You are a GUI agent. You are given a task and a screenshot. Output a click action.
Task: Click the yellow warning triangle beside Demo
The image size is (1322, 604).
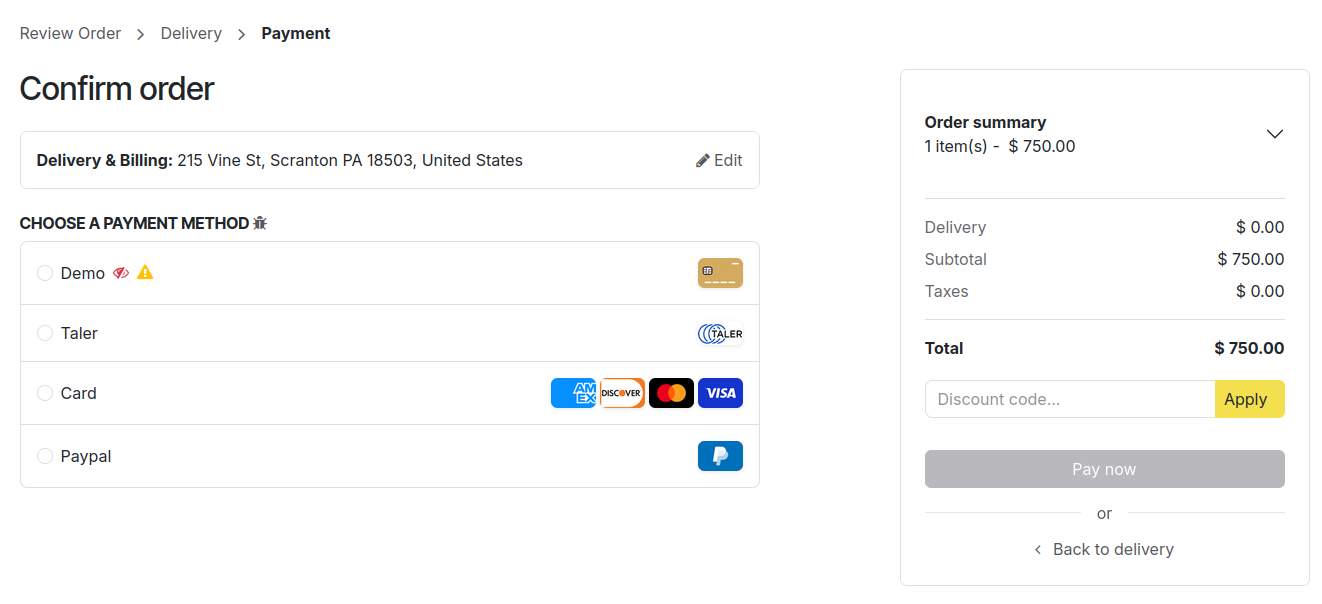click(145, 272)
